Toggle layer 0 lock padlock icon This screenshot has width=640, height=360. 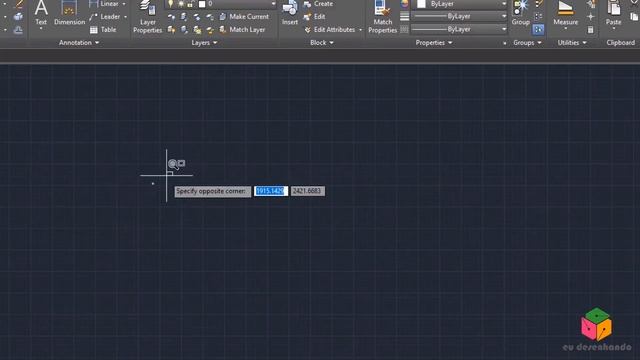(190, 4)
